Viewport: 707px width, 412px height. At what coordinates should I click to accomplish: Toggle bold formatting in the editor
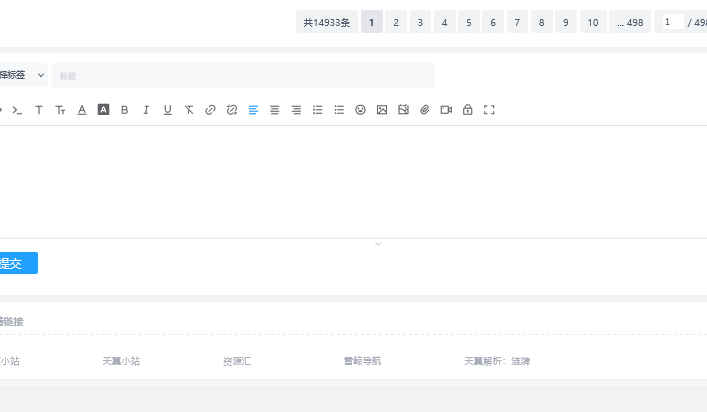tap(124, 110)
